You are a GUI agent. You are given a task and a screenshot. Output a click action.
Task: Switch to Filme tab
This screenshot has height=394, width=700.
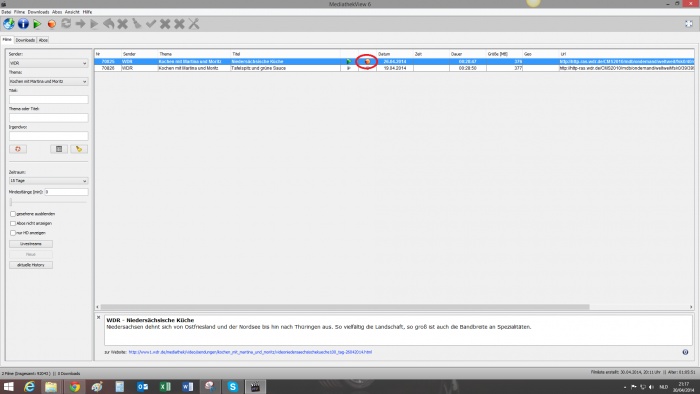(7, 40)
